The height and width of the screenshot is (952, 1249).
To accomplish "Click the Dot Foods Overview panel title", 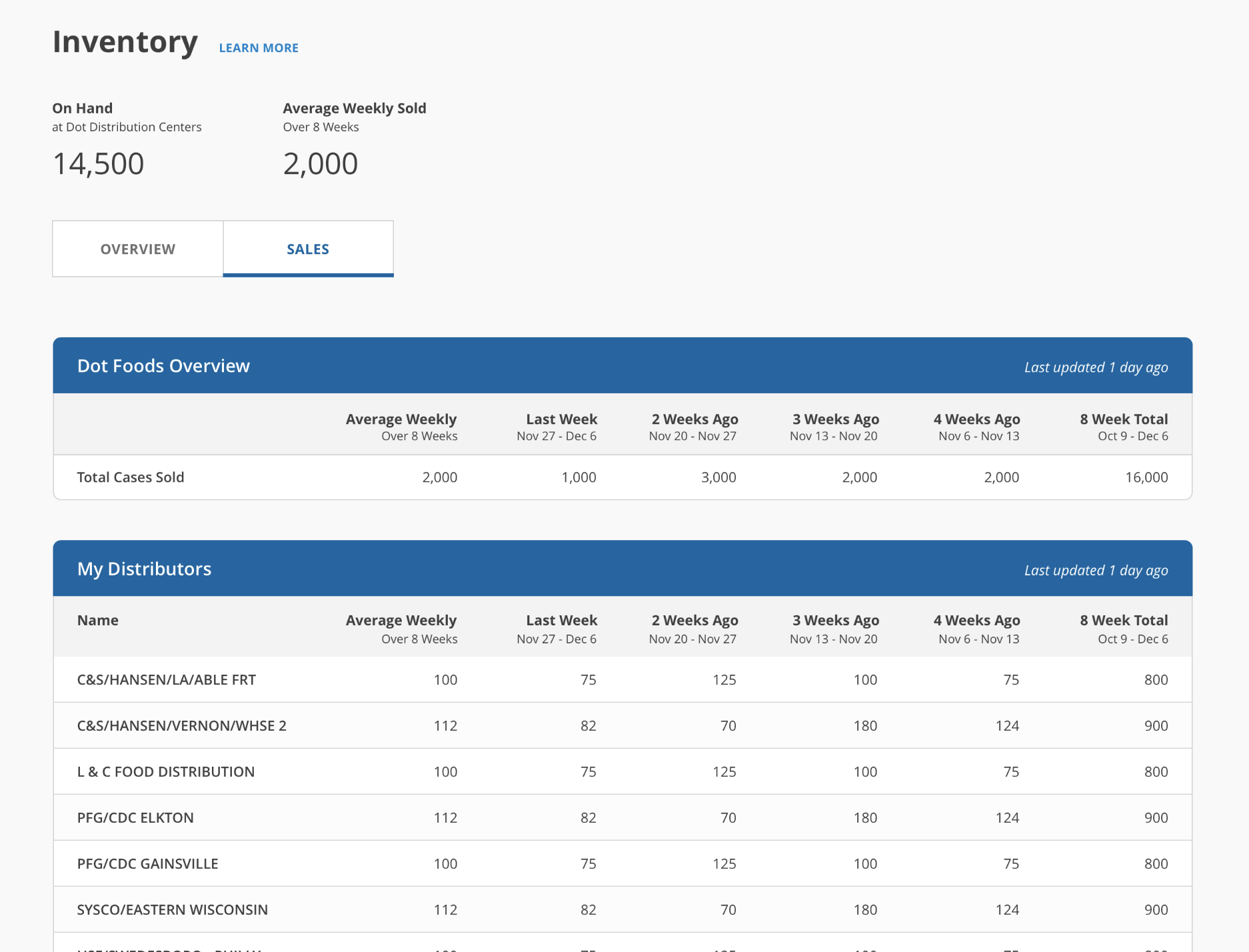I will 163,366.
